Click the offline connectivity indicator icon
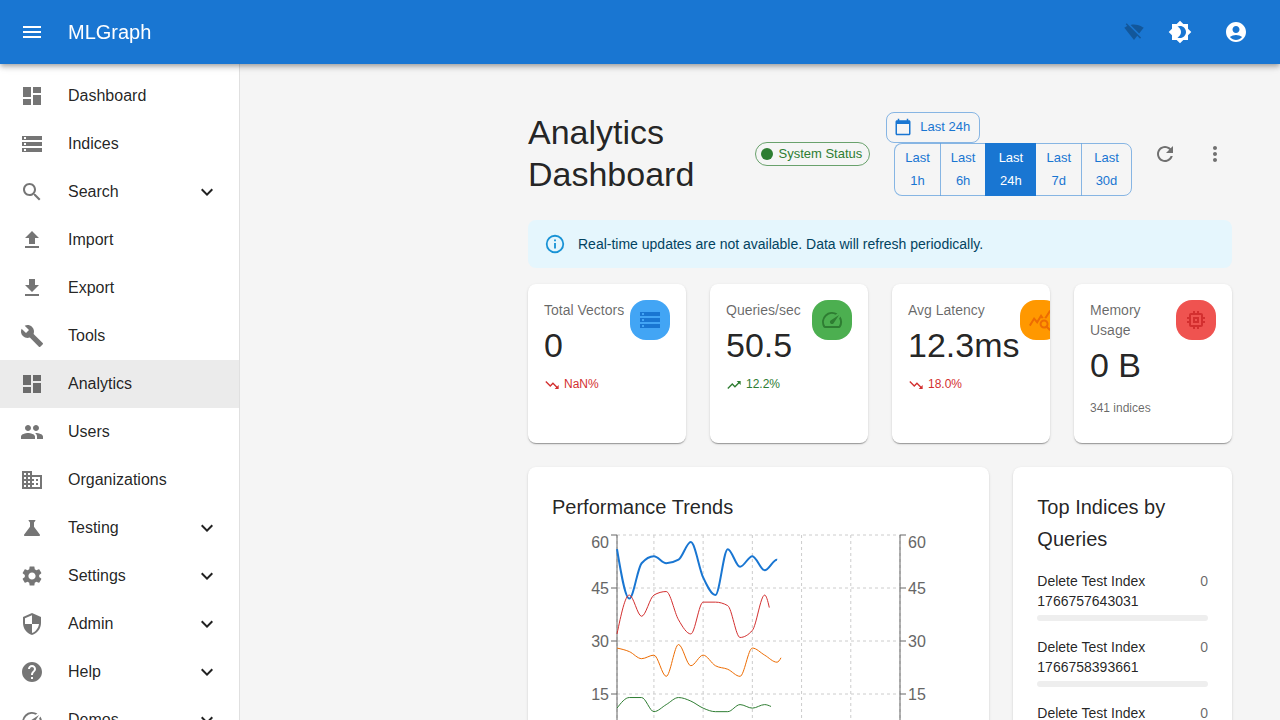 1133,32
